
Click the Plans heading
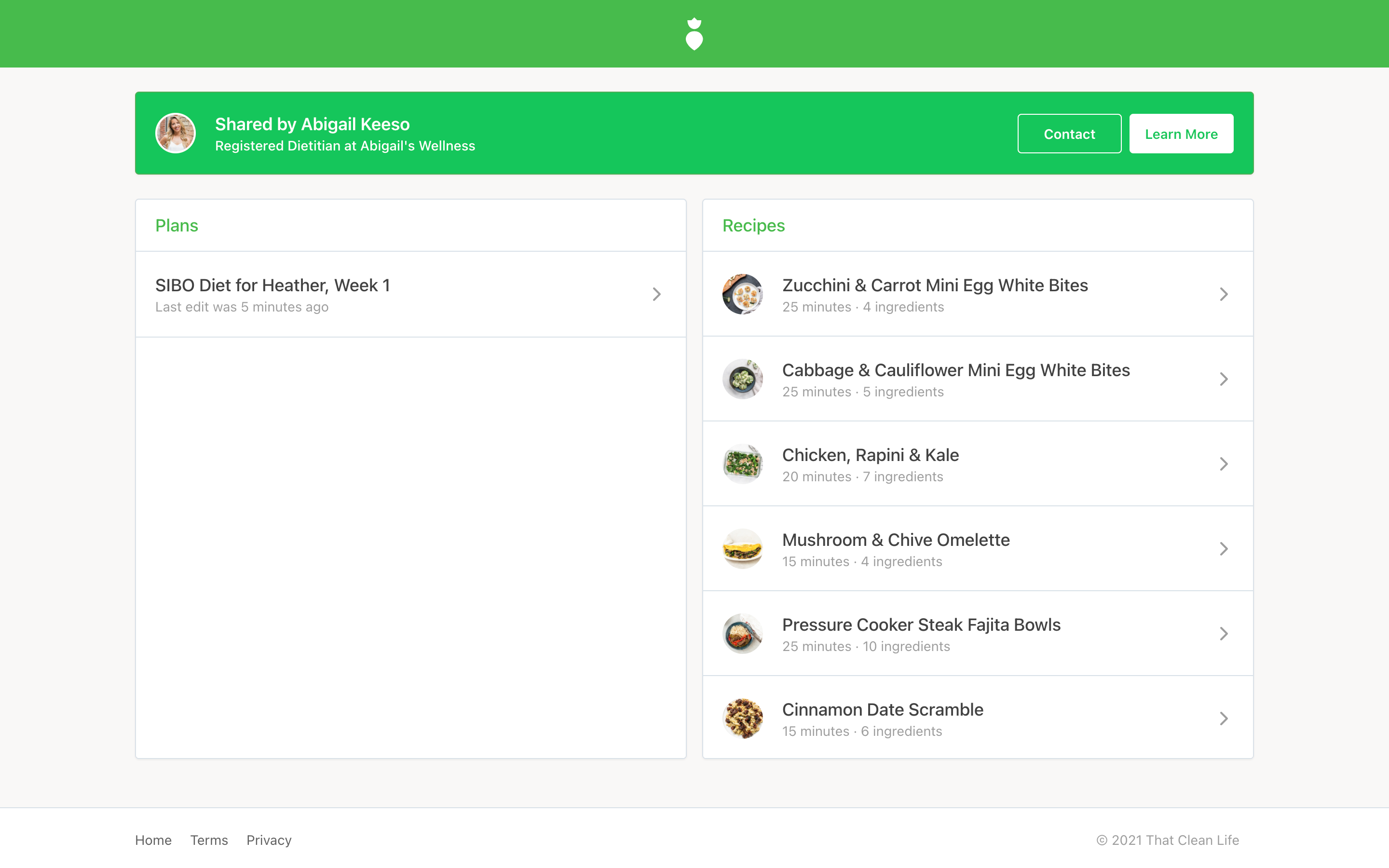point(177,226)
